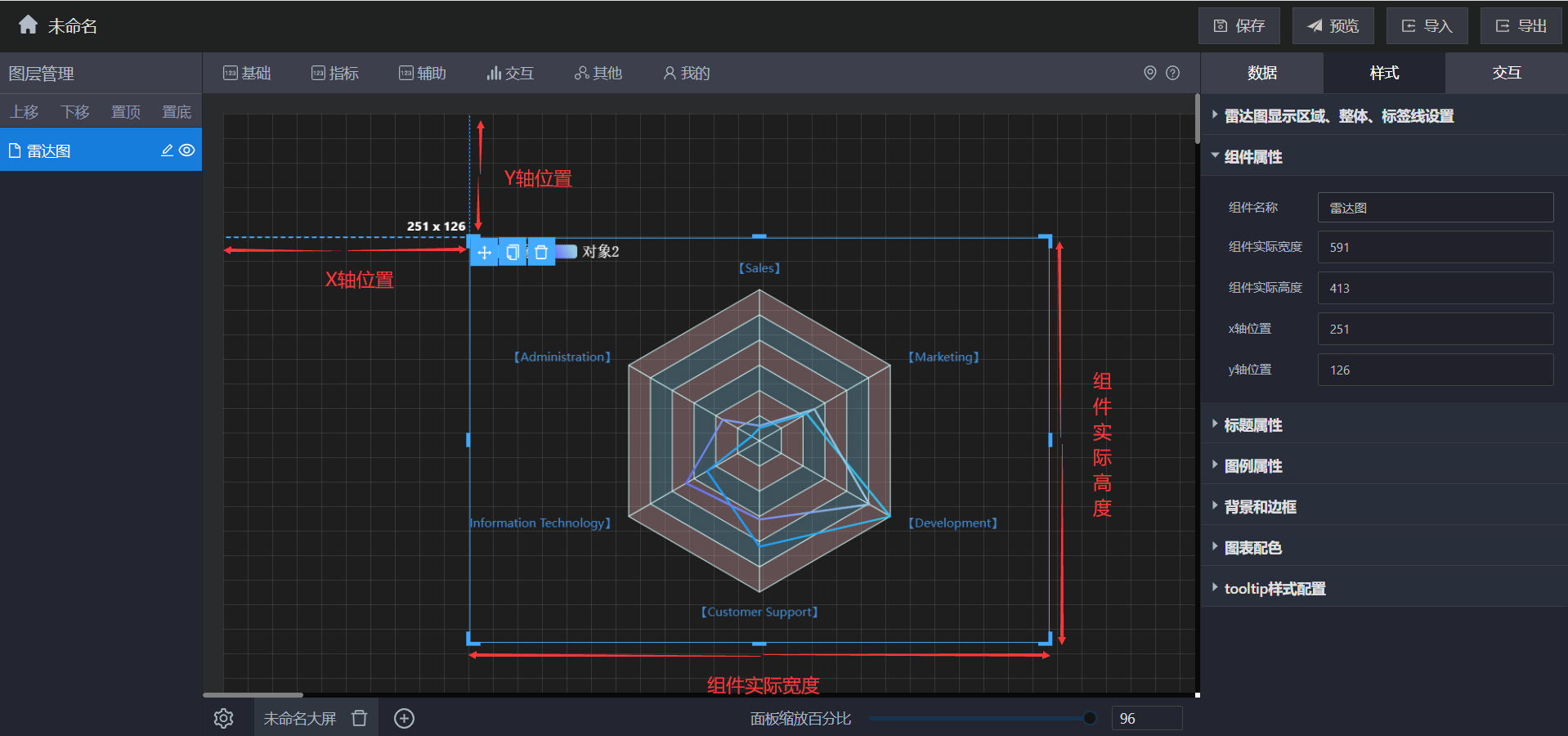Delete the chart using the trash icon on its toolbar
Screen dimensions: 1568x736
click(x=541, y=253)
